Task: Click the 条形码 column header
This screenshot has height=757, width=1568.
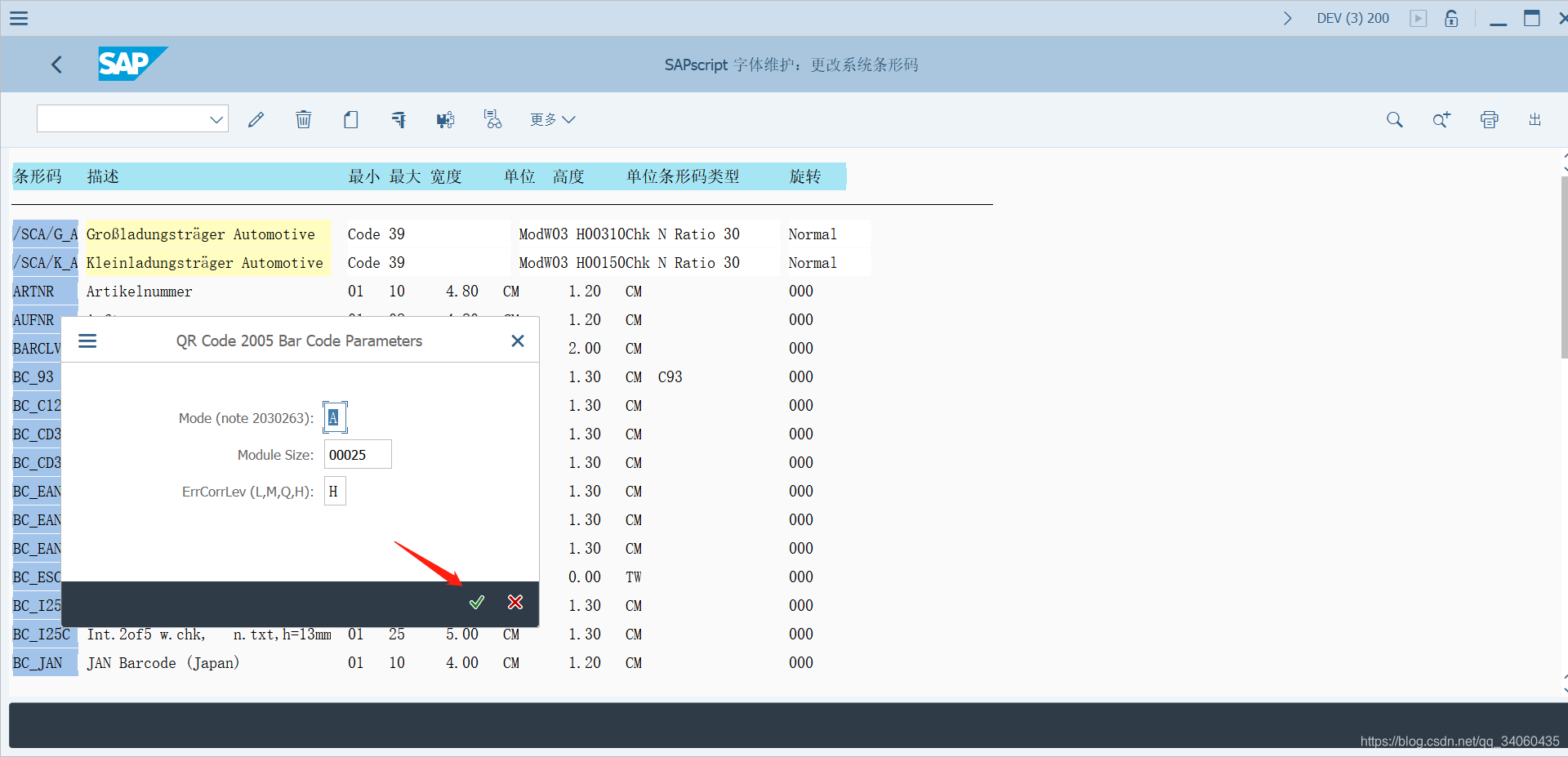Action: (38, 176)
